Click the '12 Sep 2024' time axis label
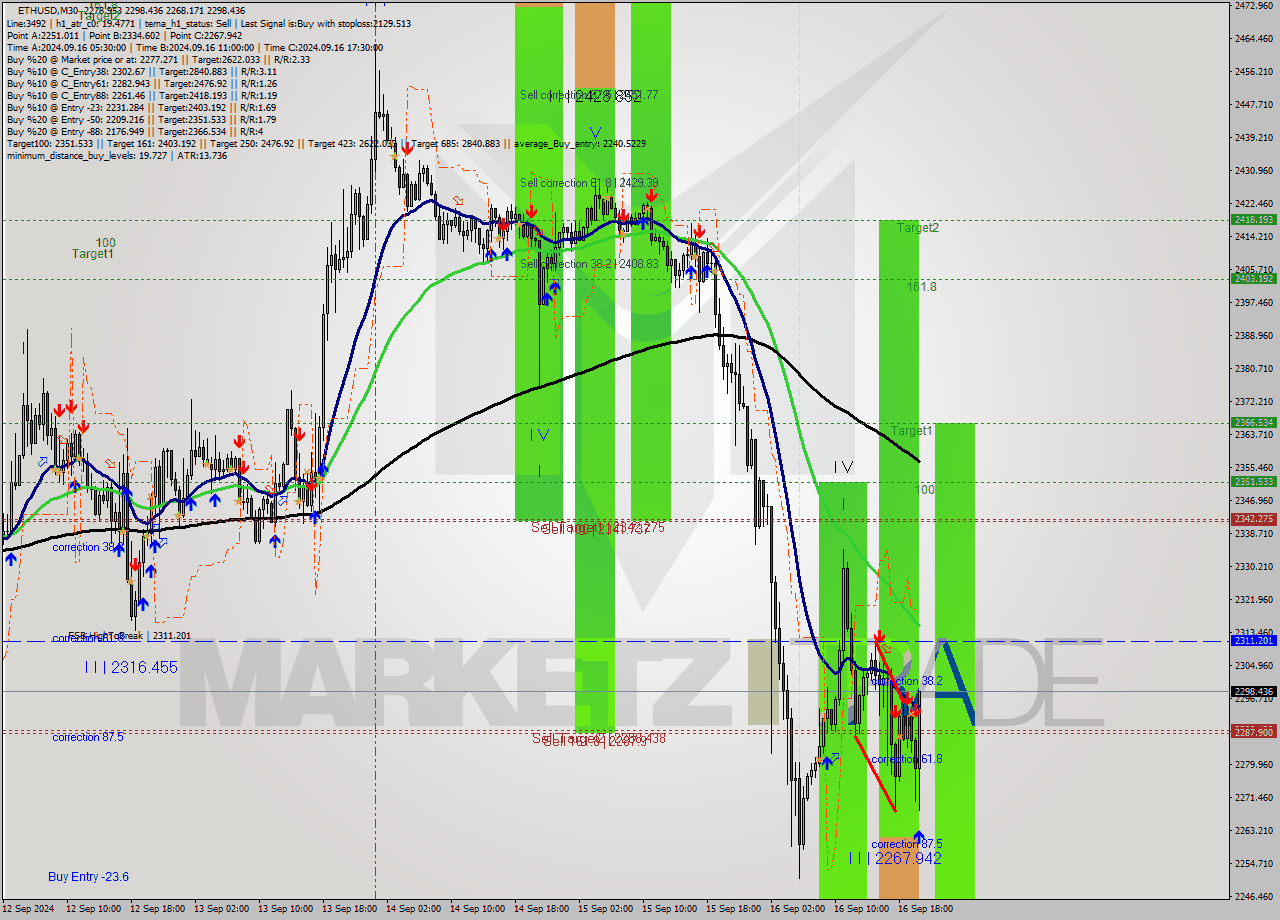The height and width of the screenshot is (920, 1280). (x=28, y=910)
